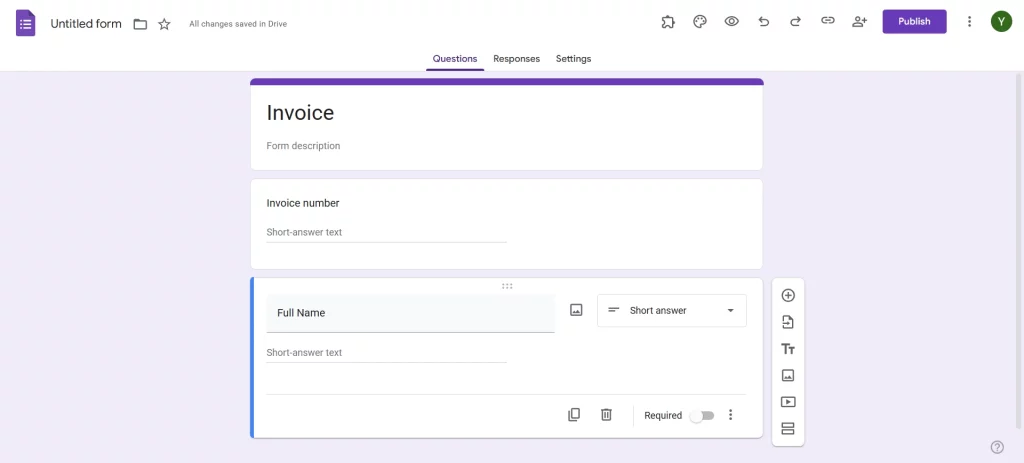Add a new question
The height and width of the screenshot is (463, 1024).
pyautogui.click(x=788, y=295)
